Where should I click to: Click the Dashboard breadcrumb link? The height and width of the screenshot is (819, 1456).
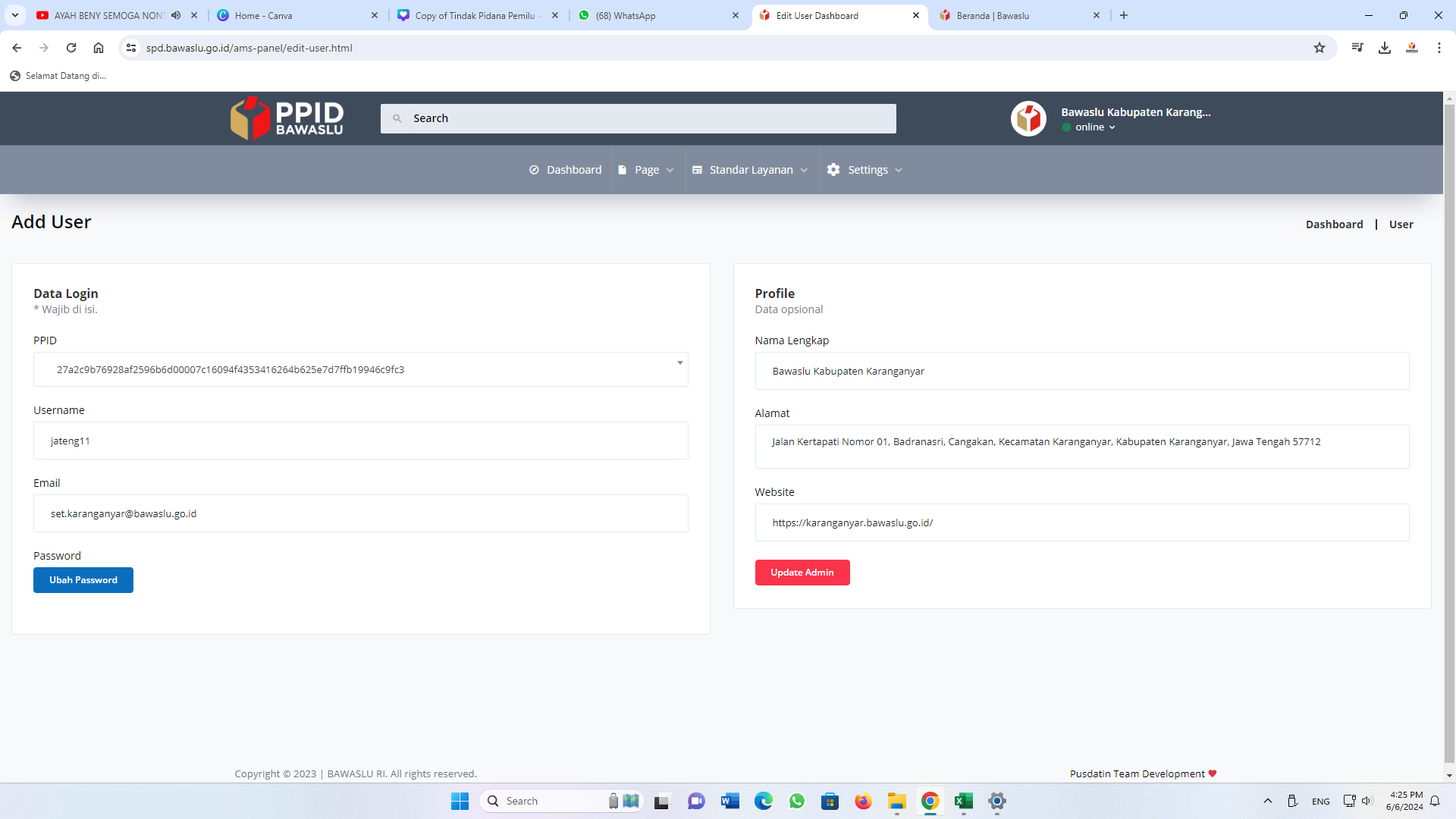(1334, 224)
